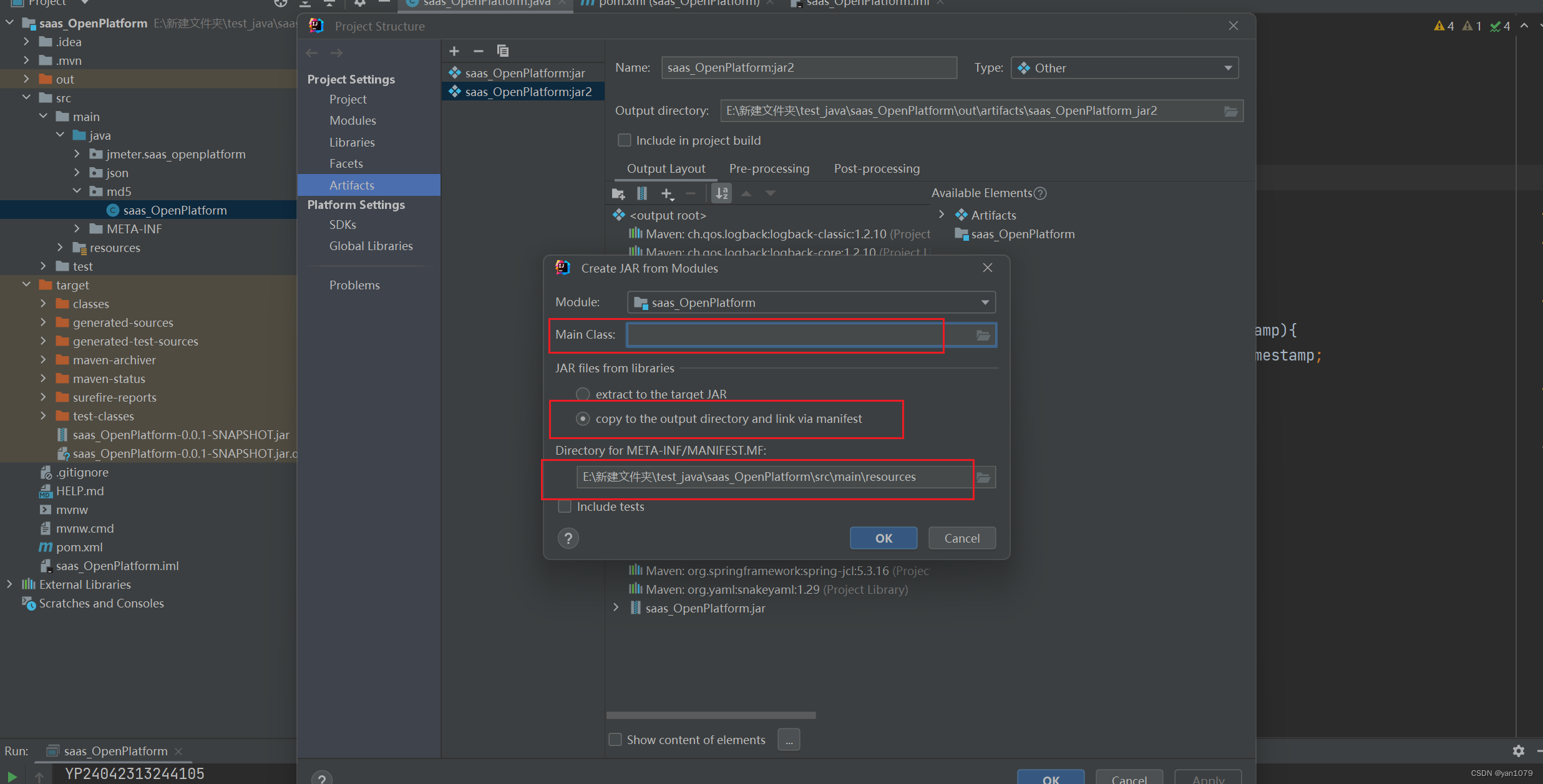Image resolution: width=1543 pixels, height=784 pixels.
Task: Cancel the Create JAR from Modules dialog
Action: pyautogui.click(x=961, y=538)
